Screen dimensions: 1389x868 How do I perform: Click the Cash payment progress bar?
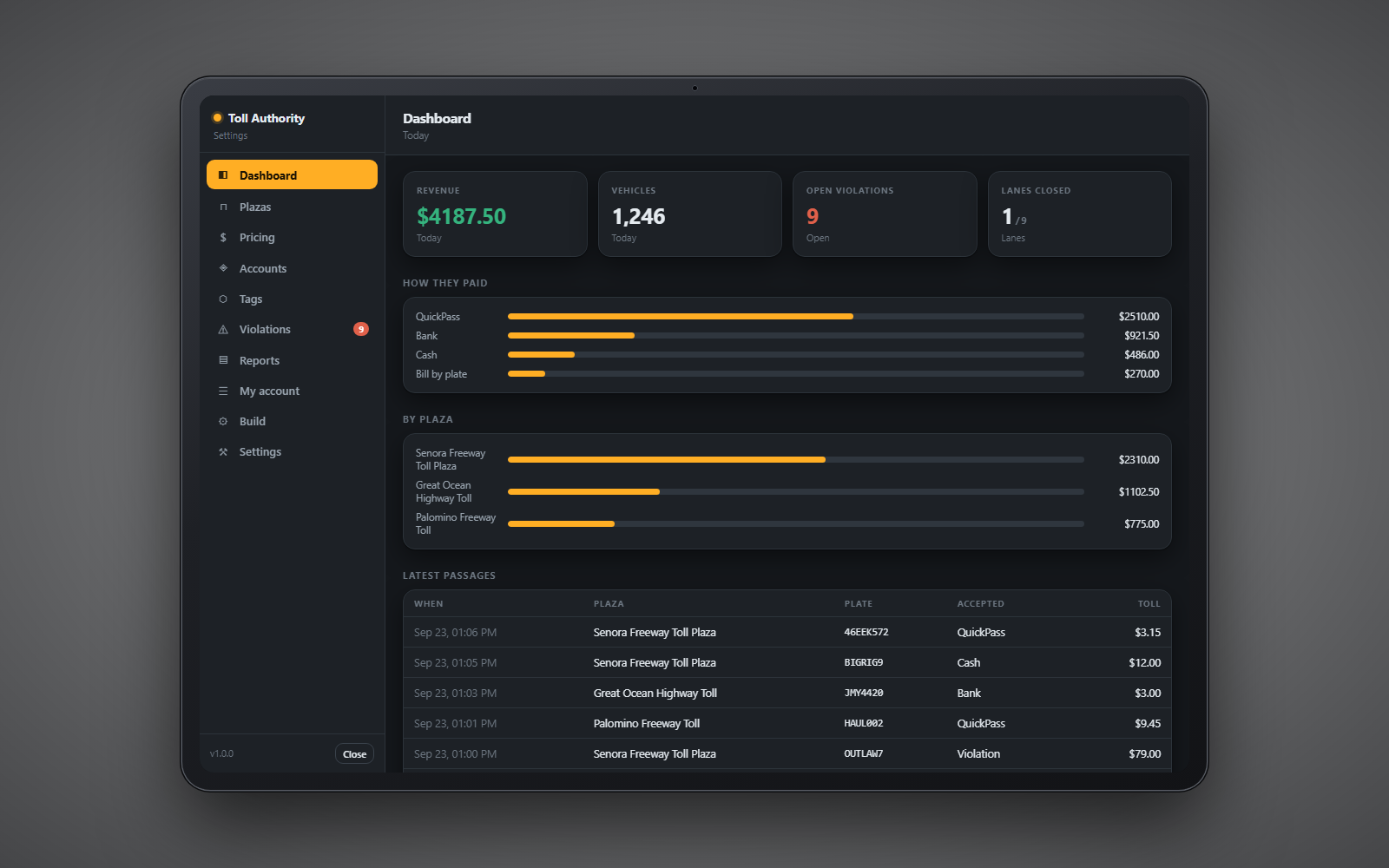(796, 355)
